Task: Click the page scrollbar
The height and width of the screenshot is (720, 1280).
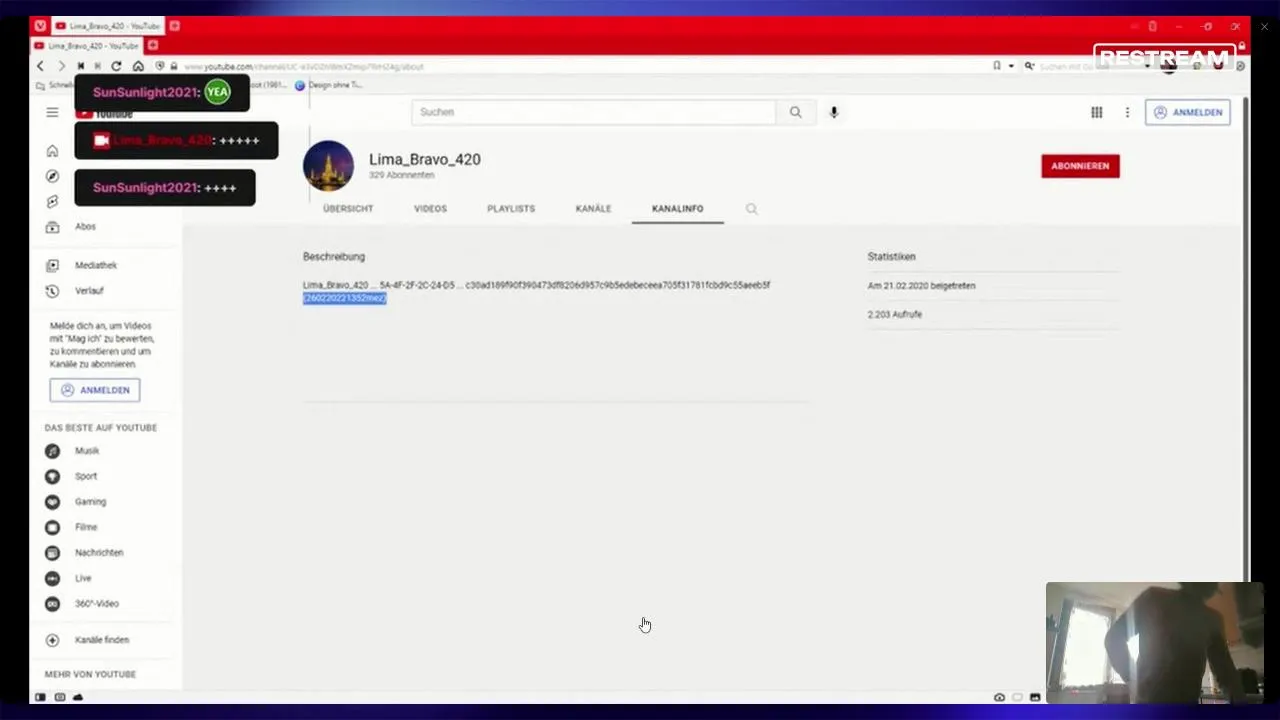Action: tap(1245, 338)
